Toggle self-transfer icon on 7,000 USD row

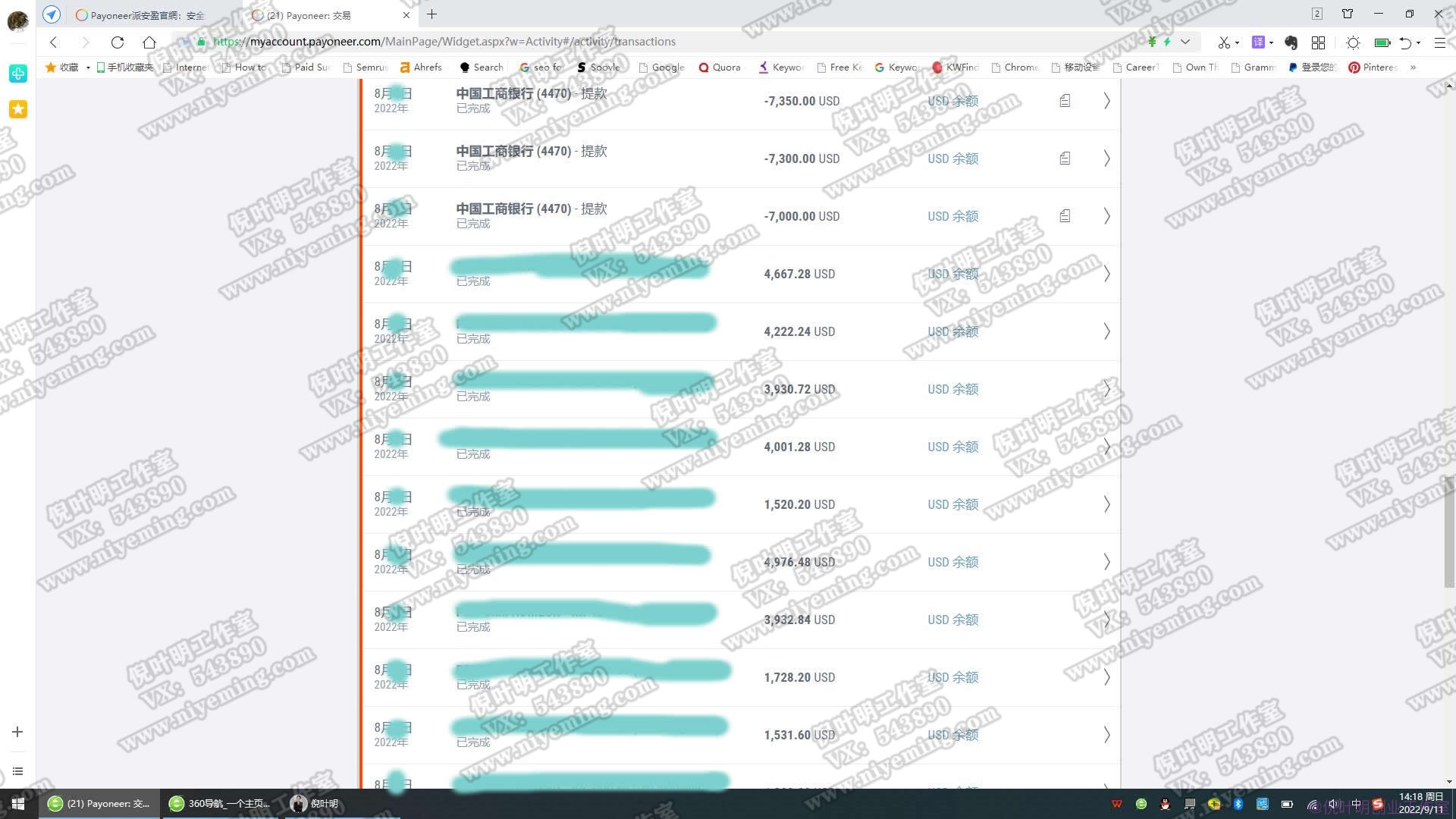point(1063,216)
